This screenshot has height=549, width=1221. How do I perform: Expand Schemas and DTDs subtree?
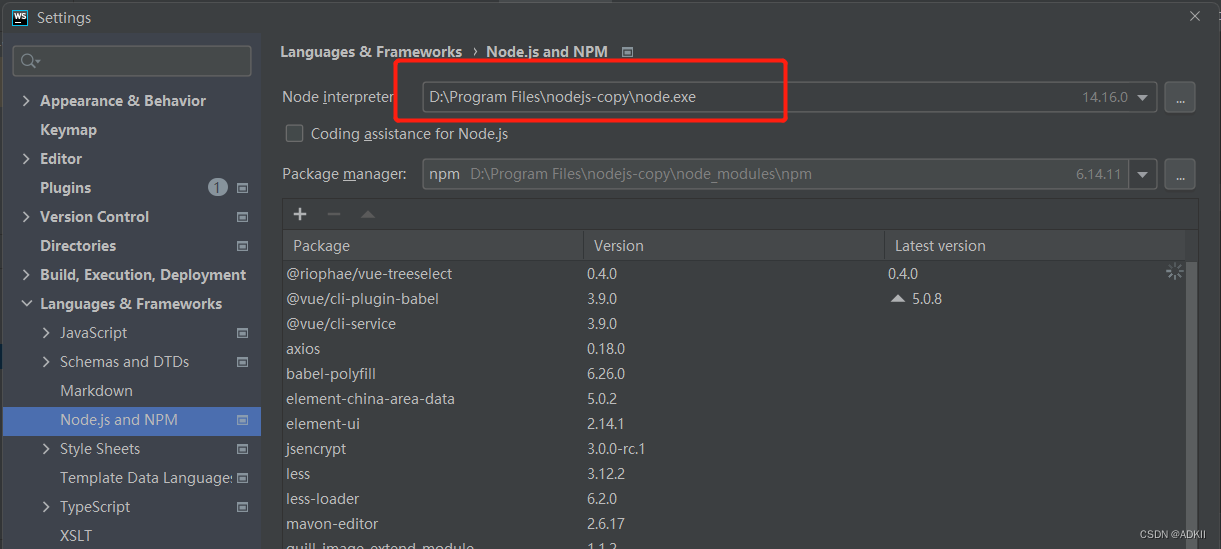click(46, 362)
